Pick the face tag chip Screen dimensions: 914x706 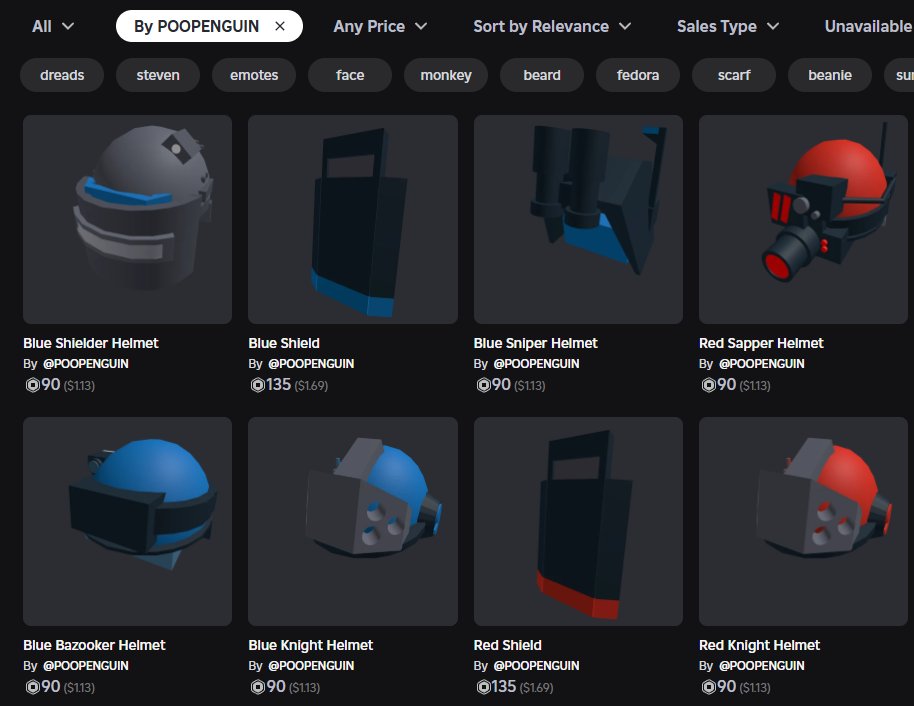(350, 75)
